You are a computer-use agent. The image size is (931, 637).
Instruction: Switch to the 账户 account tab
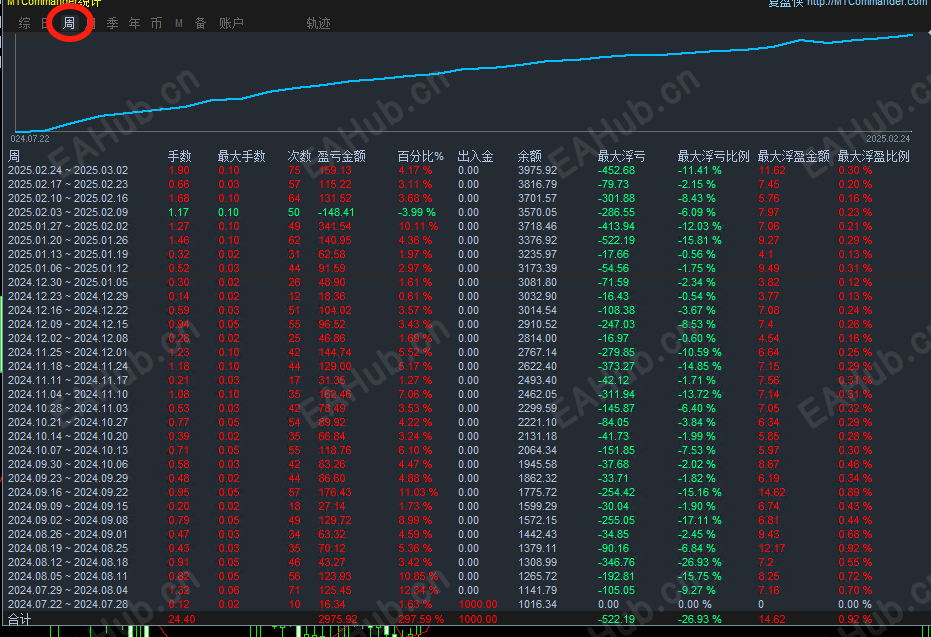pyautogui.click(x=231, y=23)
